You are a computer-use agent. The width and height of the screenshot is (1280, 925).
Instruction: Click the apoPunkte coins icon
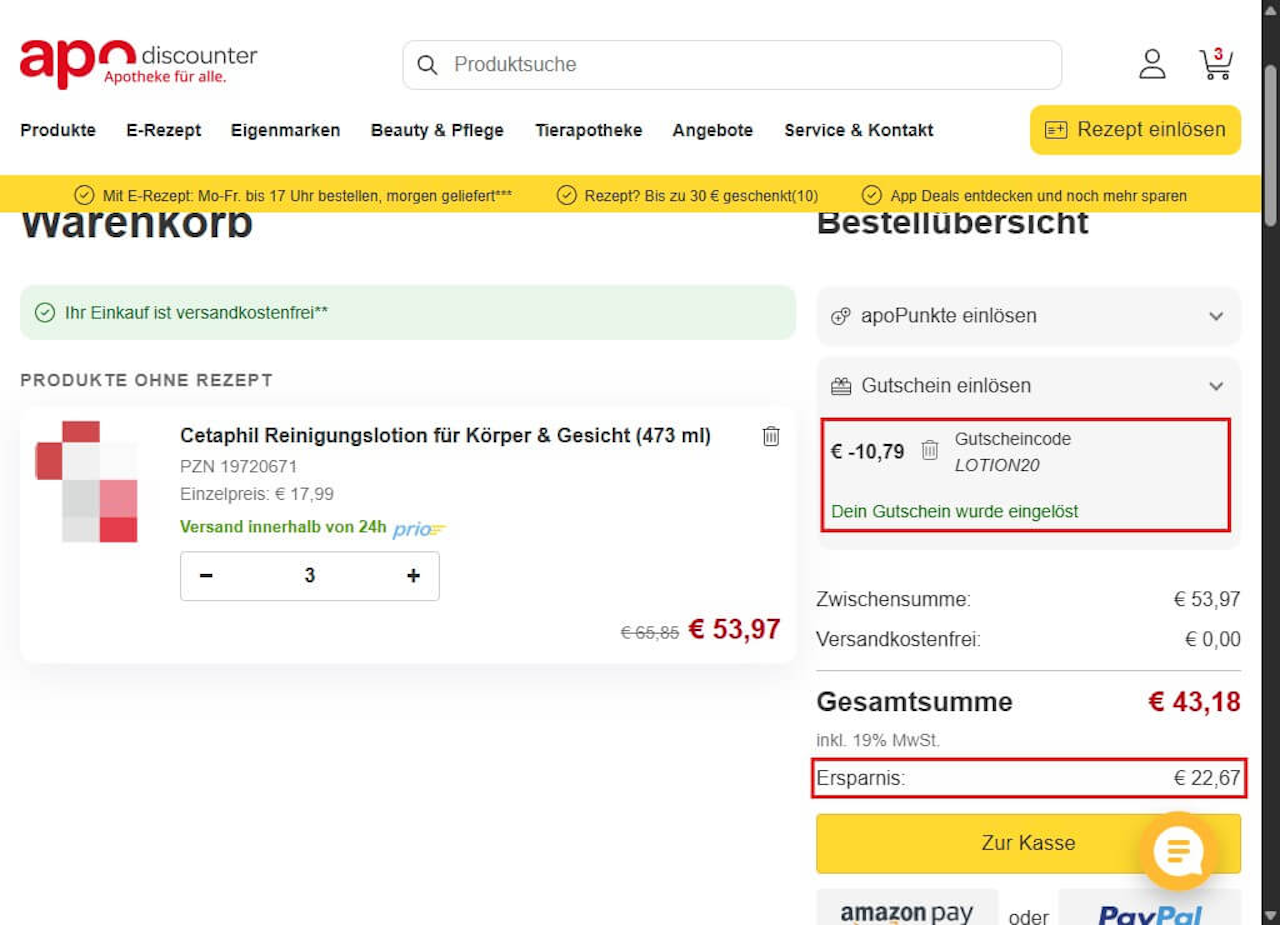(x=841, y=316)
